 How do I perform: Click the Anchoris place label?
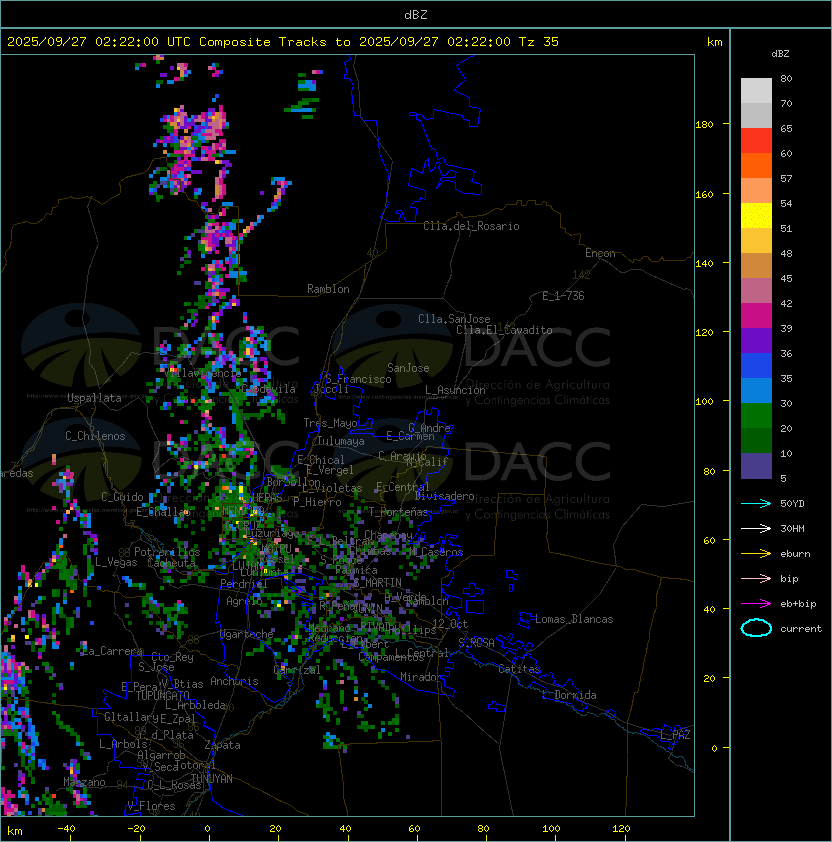234,681
